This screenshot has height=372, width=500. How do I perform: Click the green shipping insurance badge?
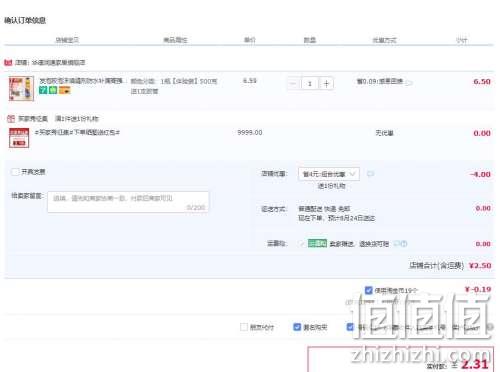tap(317, 243)
